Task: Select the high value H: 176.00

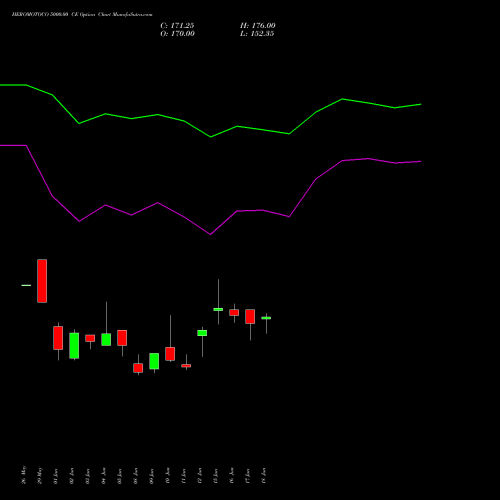Action: pyautogui.click(x=258, y=26)
